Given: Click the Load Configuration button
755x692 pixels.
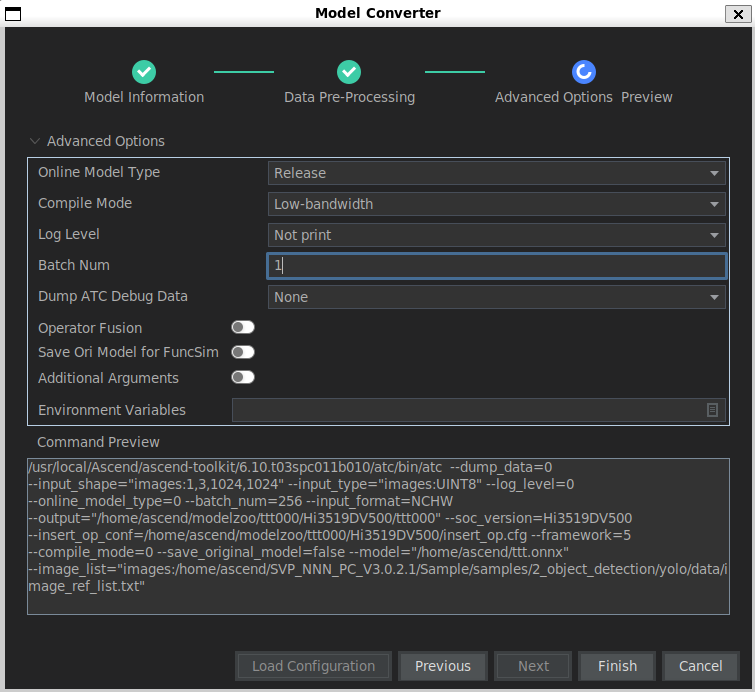Looking at the screenshot, I should pyautogui.click(x=313, y=666).
